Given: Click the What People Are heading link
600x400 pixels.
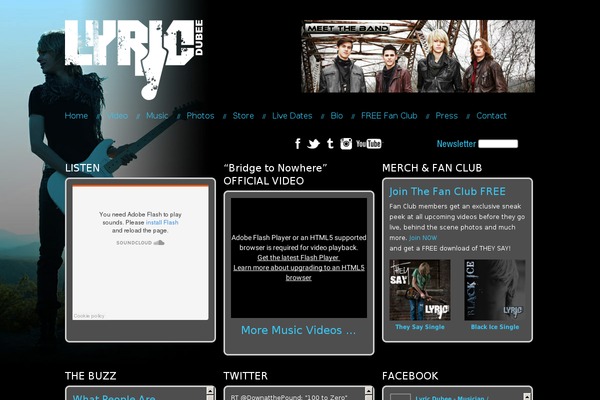Looking at the screenshot, I should click(114, 397).
